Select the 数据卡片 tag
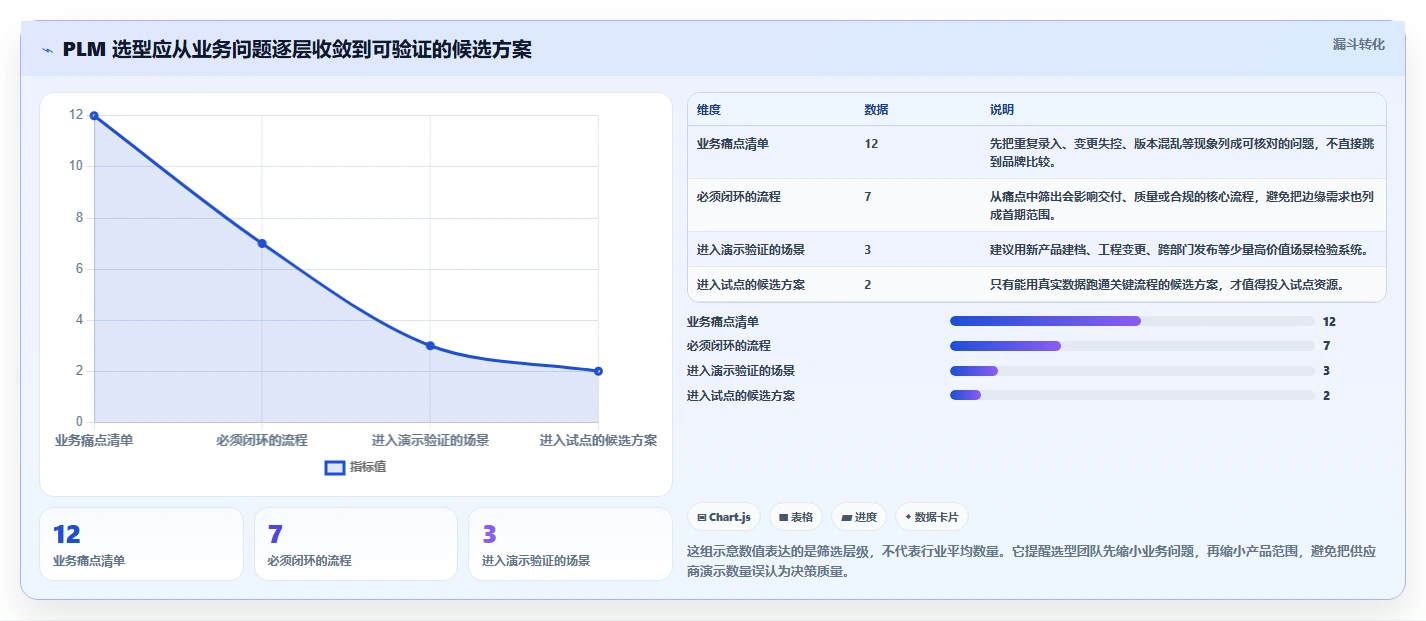Image resolution: width=1426 pixels, height=621 pixels. (932, 517)
